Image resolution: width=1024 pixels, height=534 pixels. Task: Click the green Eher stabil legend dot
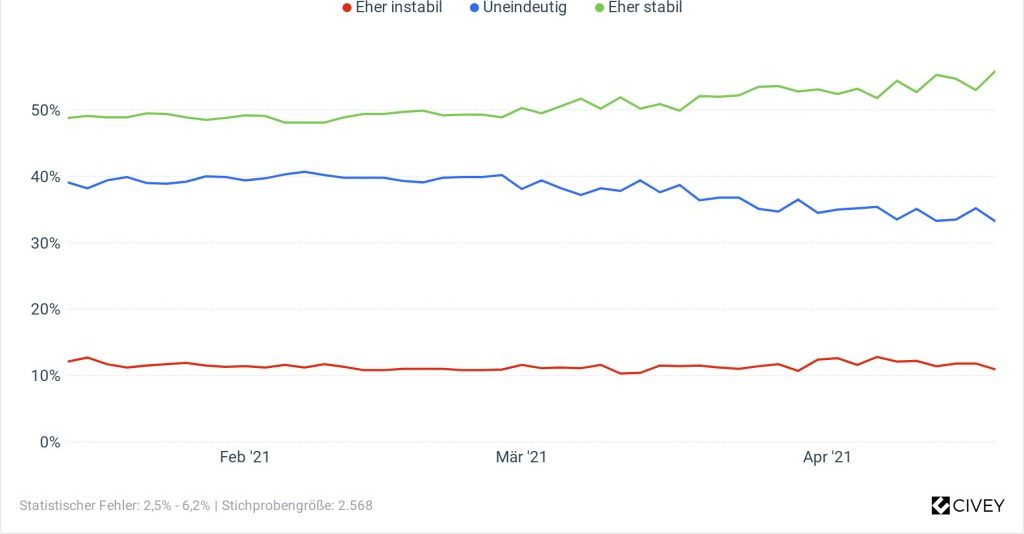[x=599, y=7]
